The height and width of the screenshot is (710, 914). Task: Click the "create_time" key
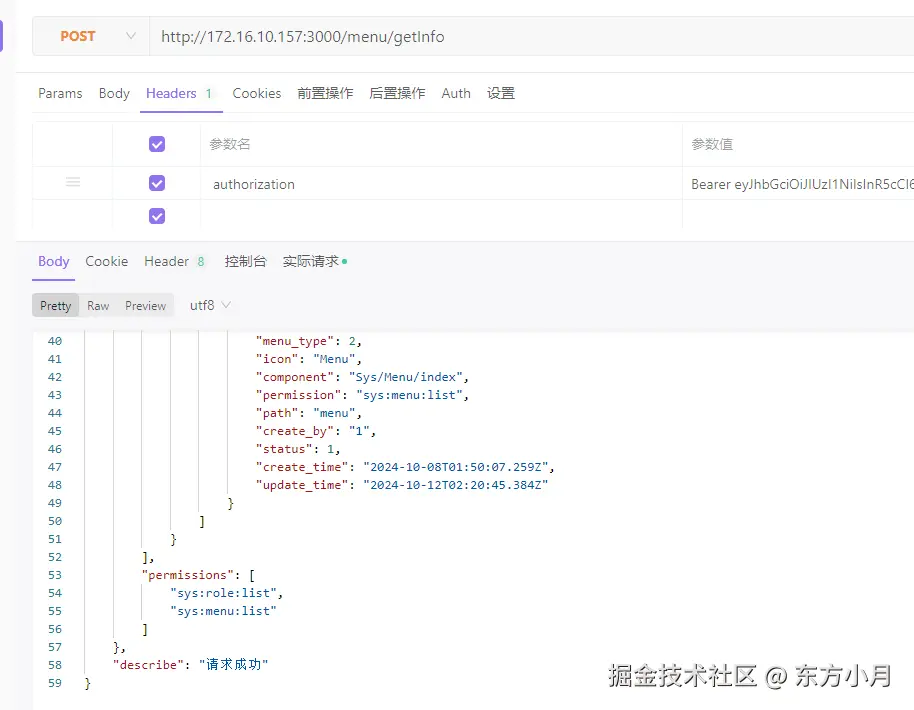click(302, 467)
